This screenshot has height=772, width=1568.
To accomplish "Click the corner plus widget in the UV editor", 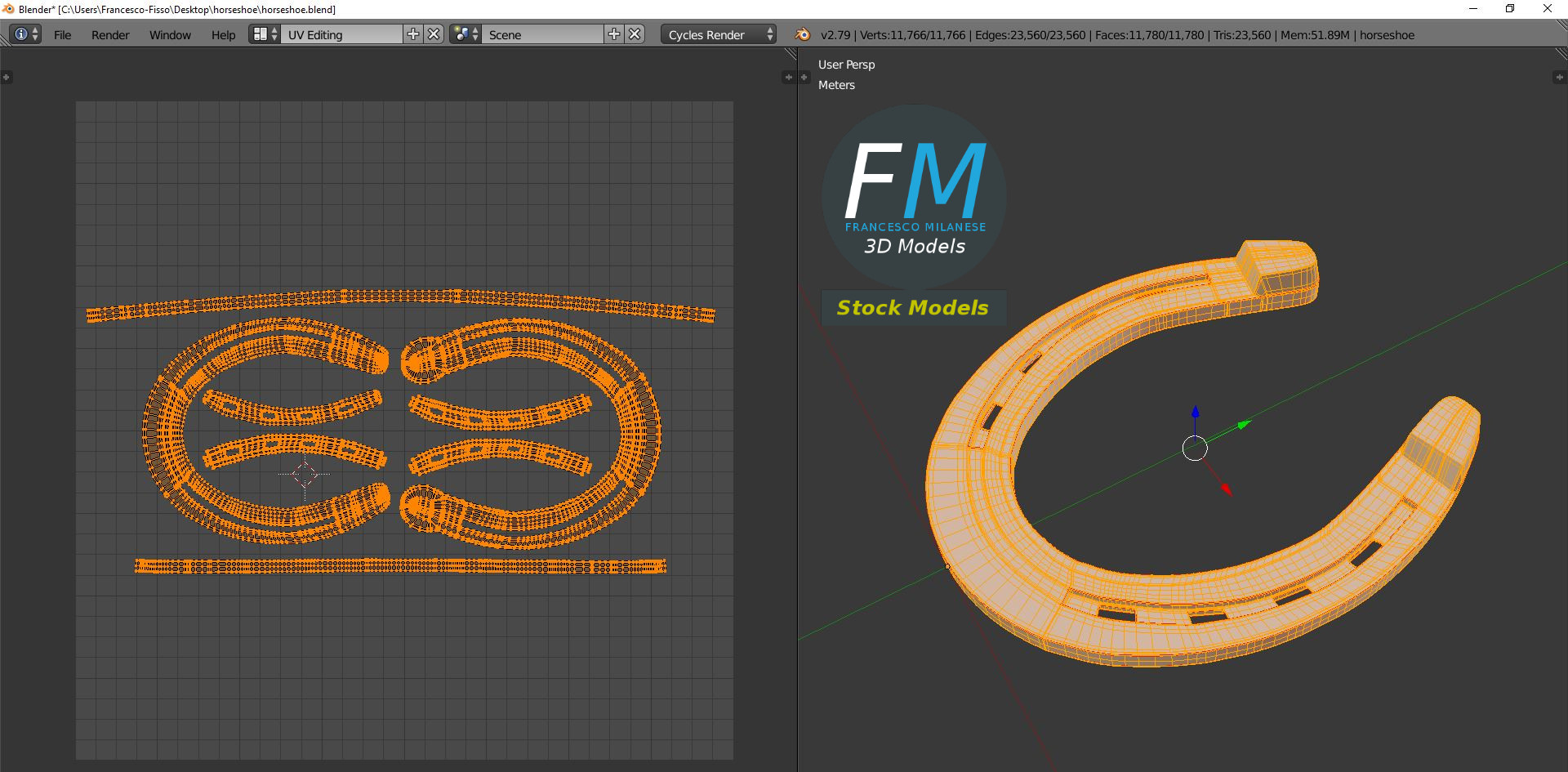I will (x=7, y=77).
